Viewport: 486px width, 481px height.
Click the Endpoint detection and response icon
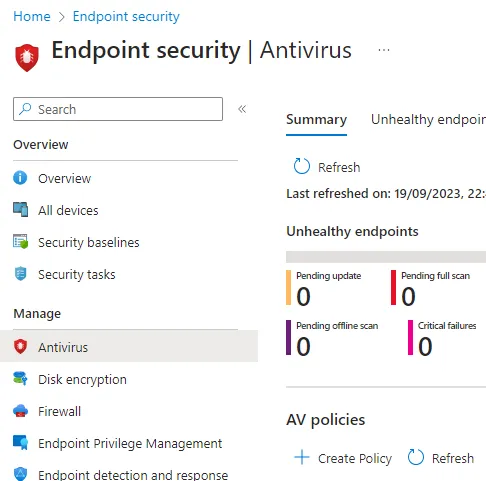pos(20,474)
